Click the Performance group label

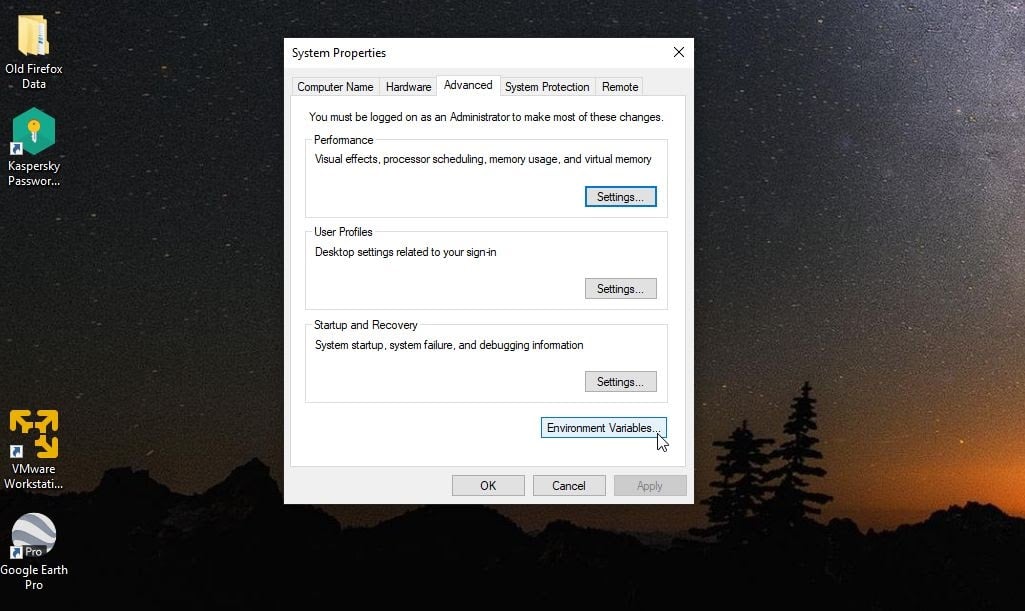343,140
